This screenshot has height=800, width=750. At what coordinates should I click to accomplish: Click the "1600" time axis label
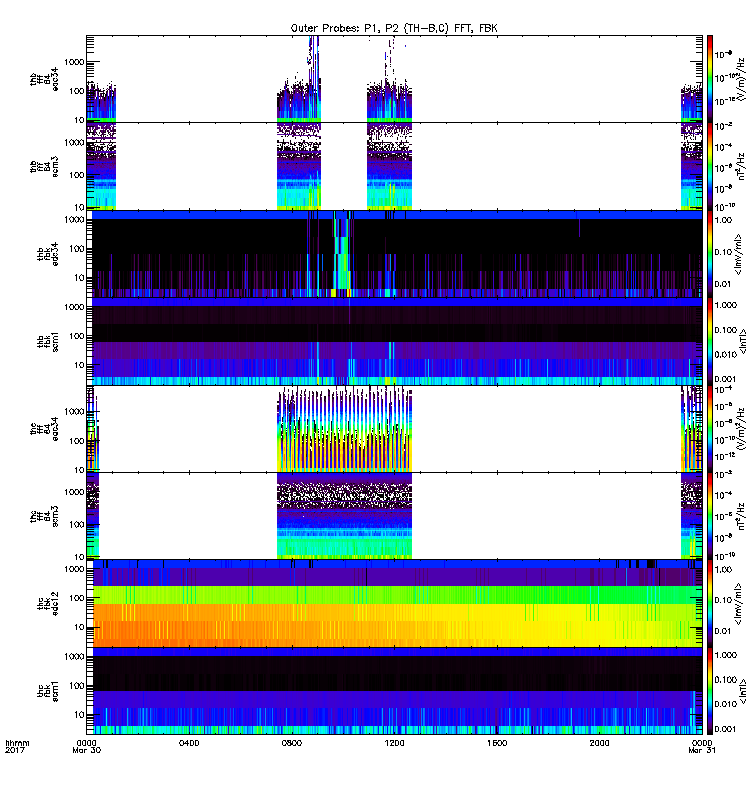(497, 743)
